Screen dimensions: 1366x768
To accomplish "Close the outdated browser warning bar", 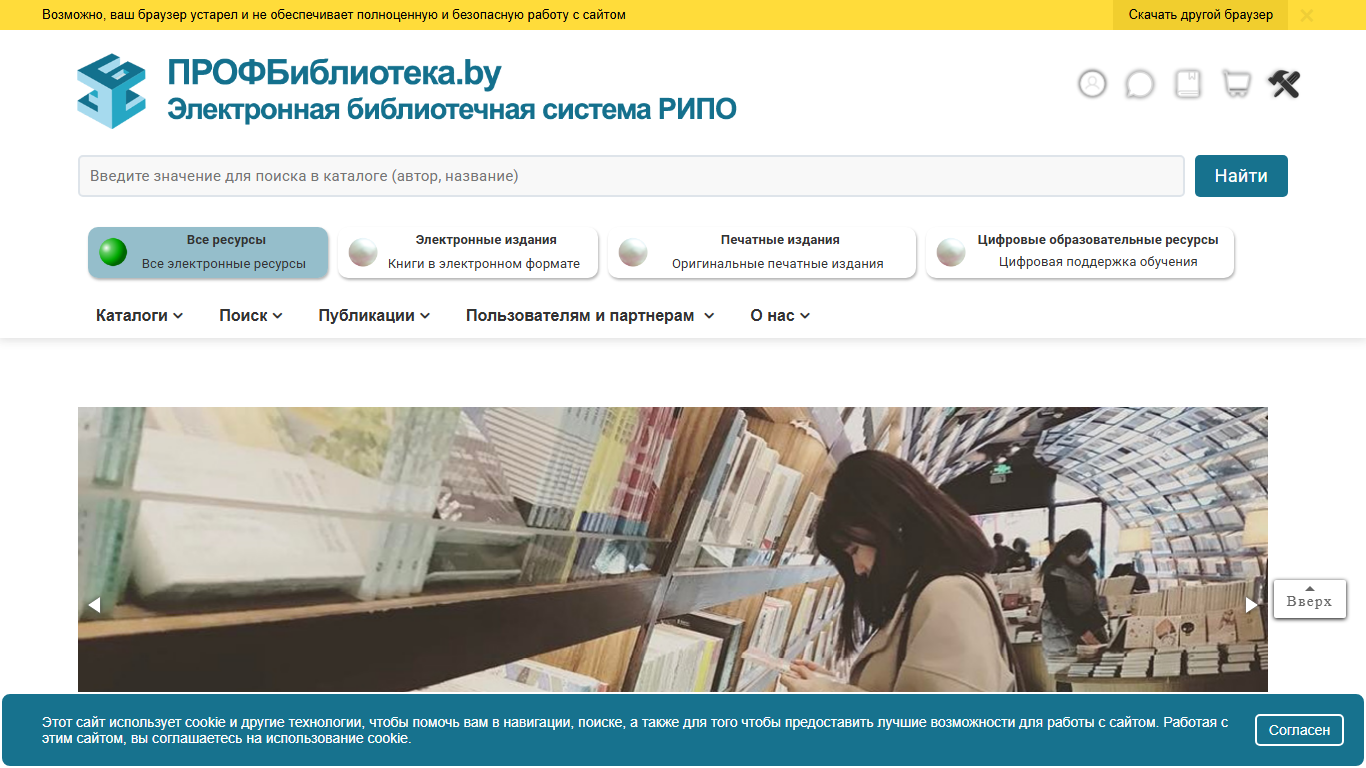I will pos(1306,15).
